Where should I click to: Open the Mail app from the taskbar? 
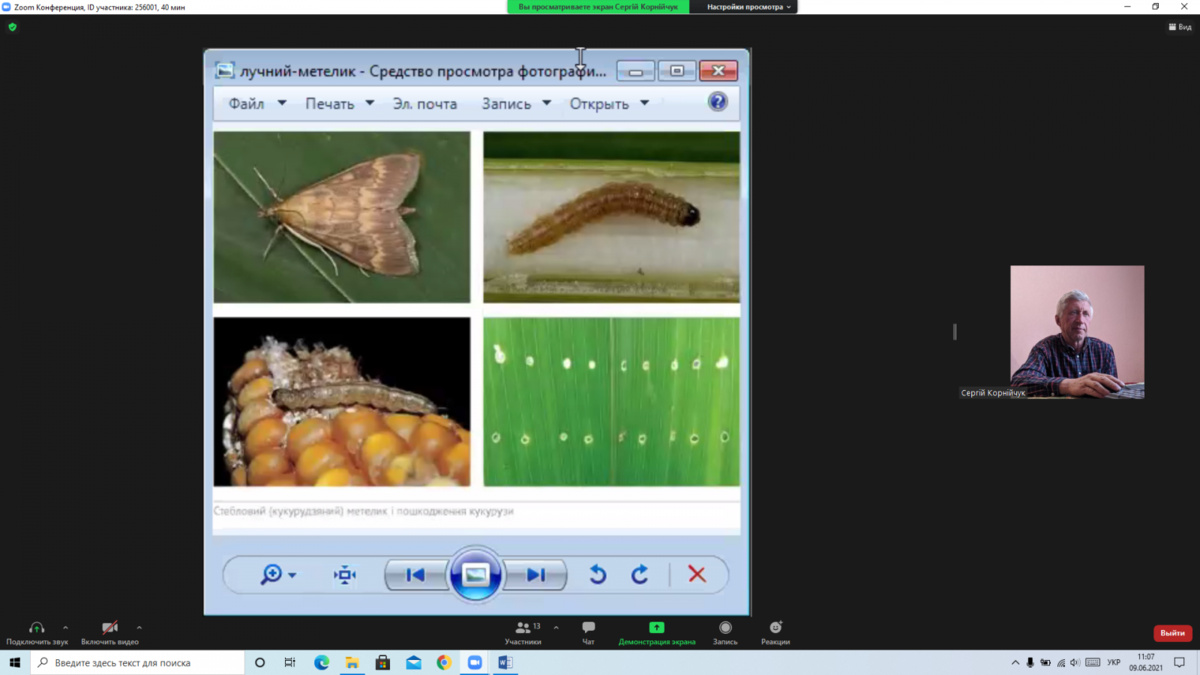point(414,662)
